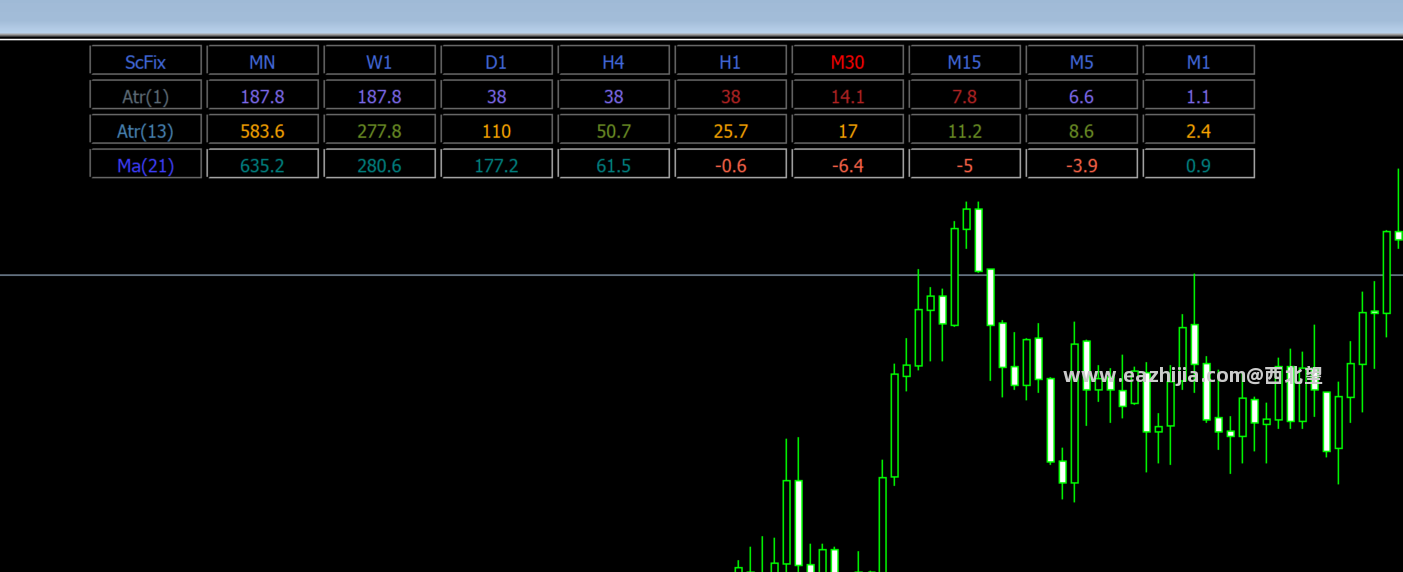Click Atr(13) value 8.6 under M5
Viewport: 1403px width, 572px height.
pos(1082,129)
